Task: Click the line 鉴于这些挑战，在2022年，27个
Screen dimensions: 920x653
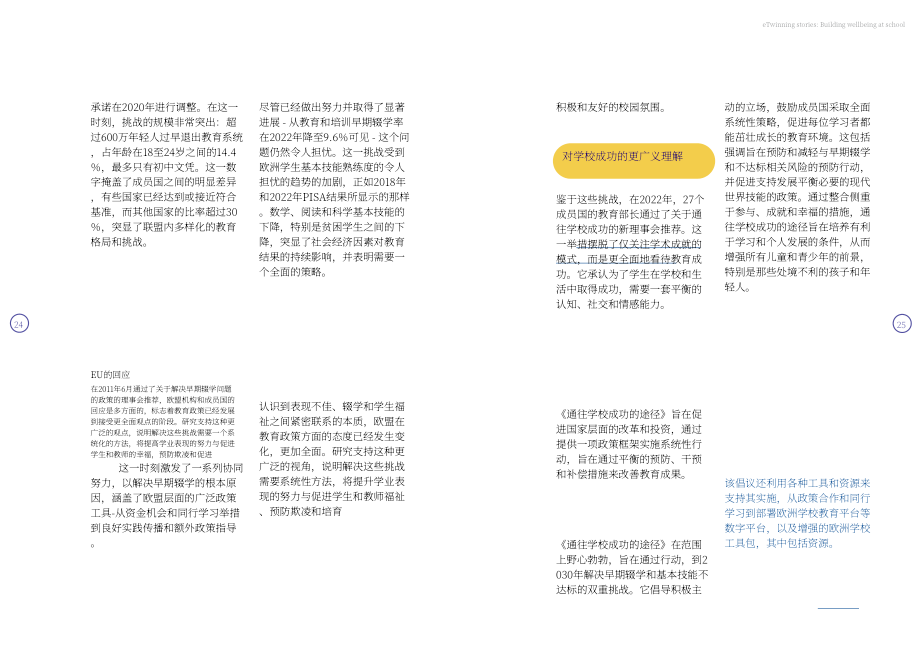Action: coord(630,199)
